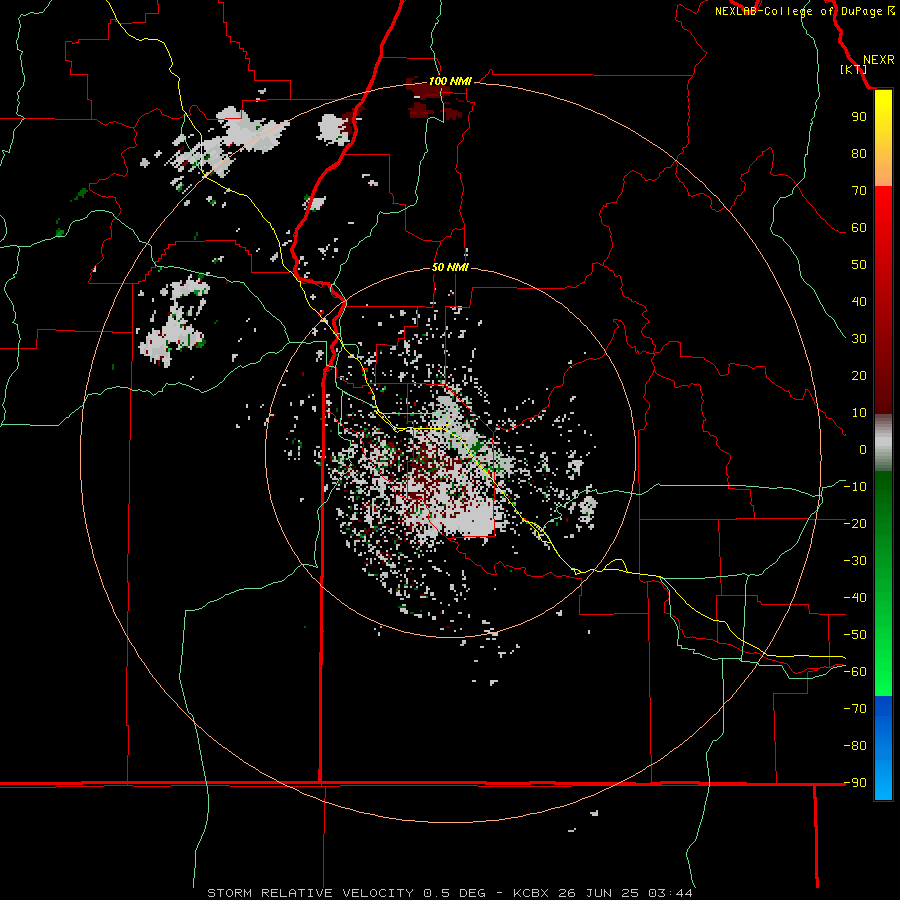Viewport: 900px width, 900px height.
Task: Click the 100 NMI range ring label
Action: pyautogui.click(x=450, y=81)
